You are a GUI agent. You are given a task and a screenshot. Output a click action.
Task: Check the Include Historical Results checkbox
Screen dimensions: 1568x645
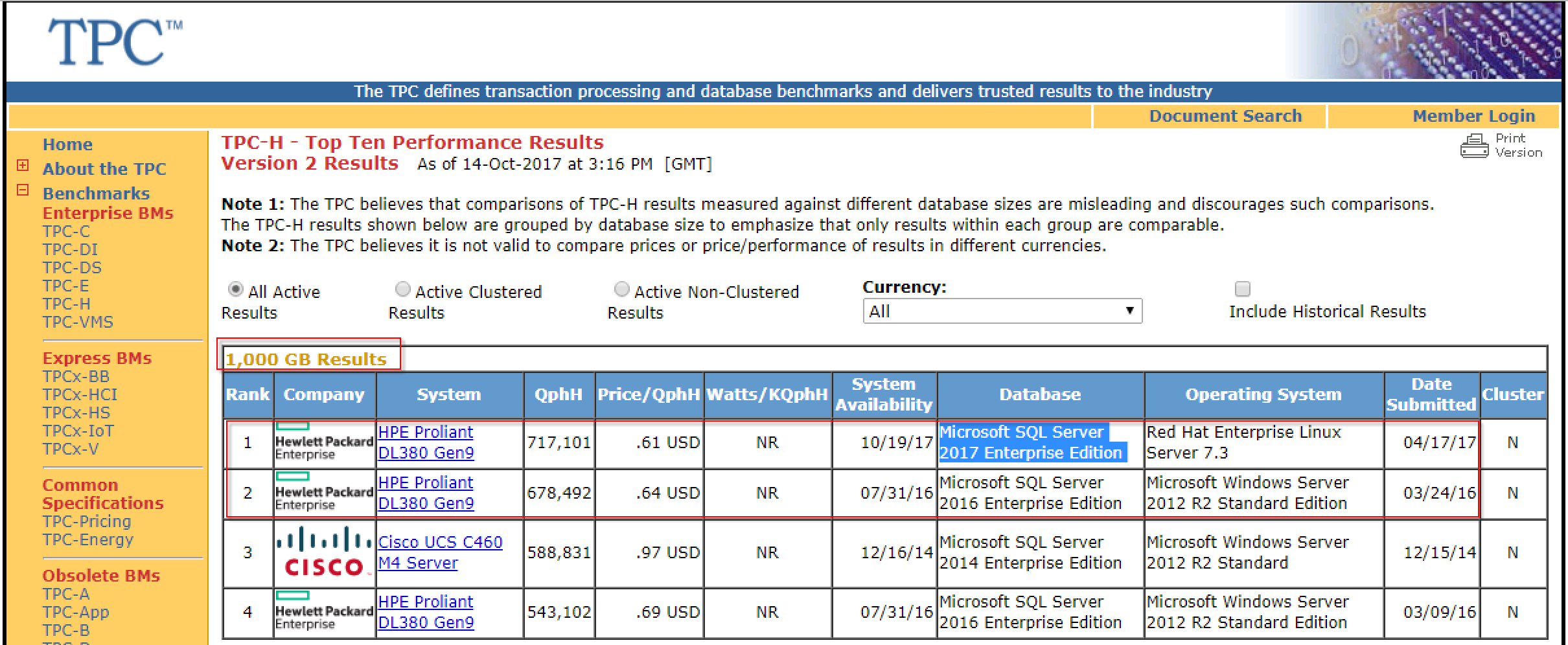[1242, 289]
